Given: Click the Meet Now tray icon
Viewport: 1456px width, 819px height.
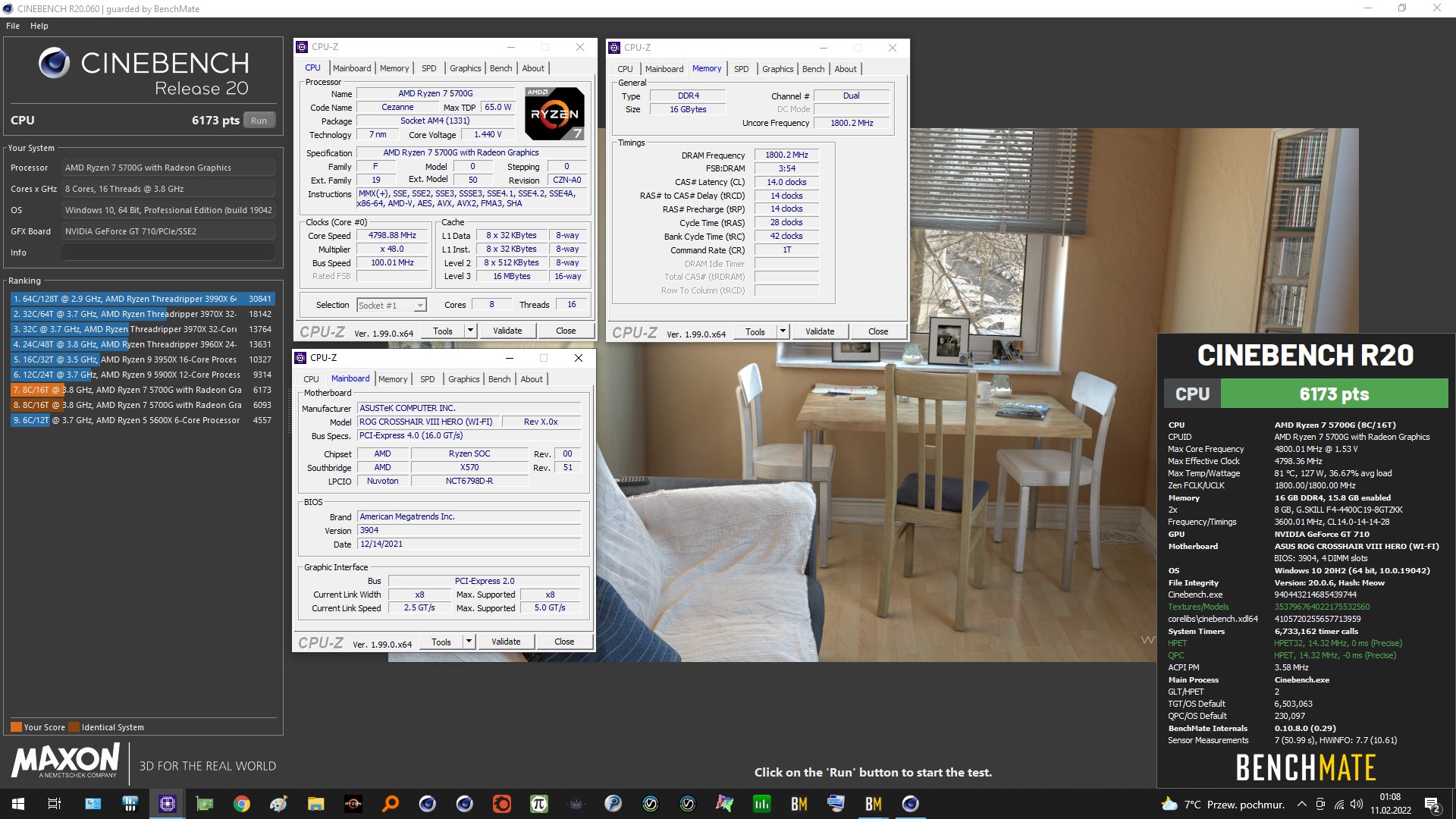Looking at the screenshot, I should tap(1320, 805).
